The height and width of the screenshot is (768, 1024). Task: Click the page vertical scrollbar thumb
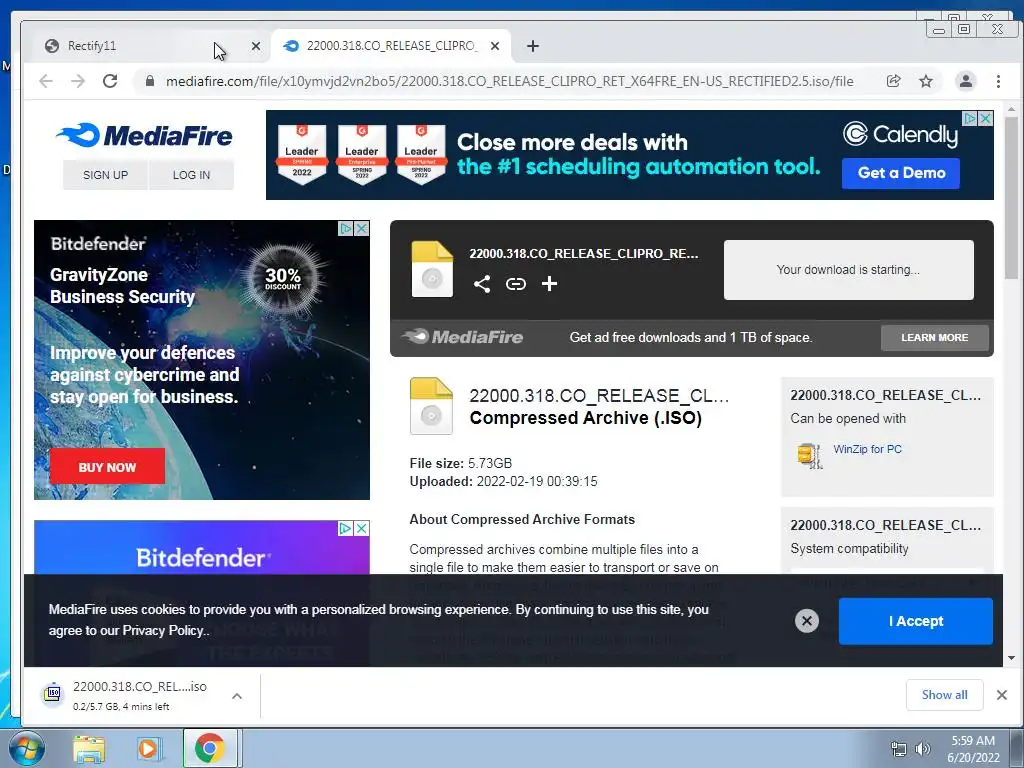click(1011, 198)
